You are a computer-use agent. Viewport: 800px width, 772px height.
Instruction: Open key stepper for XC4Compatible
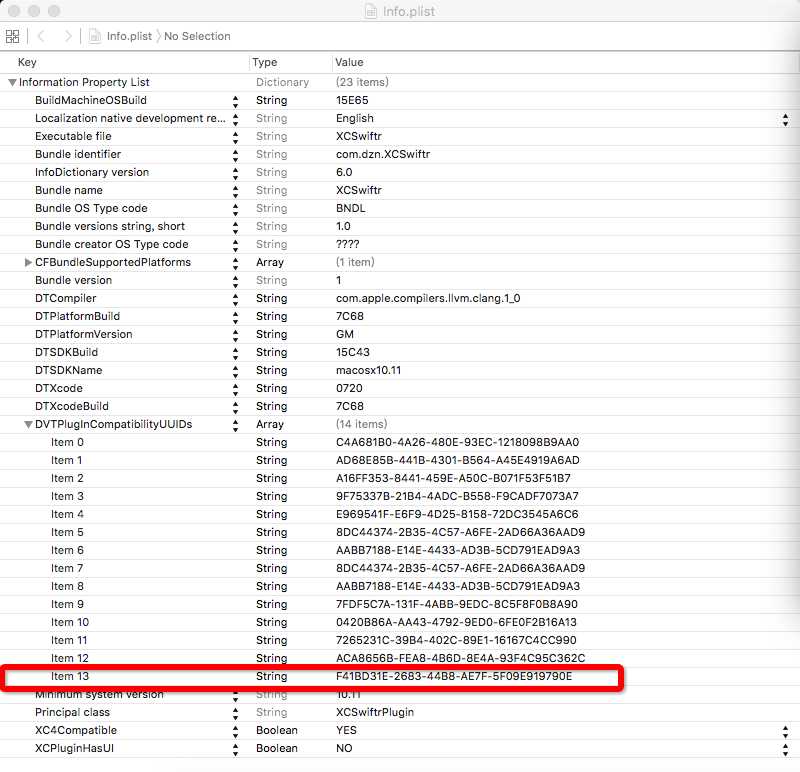235,731
